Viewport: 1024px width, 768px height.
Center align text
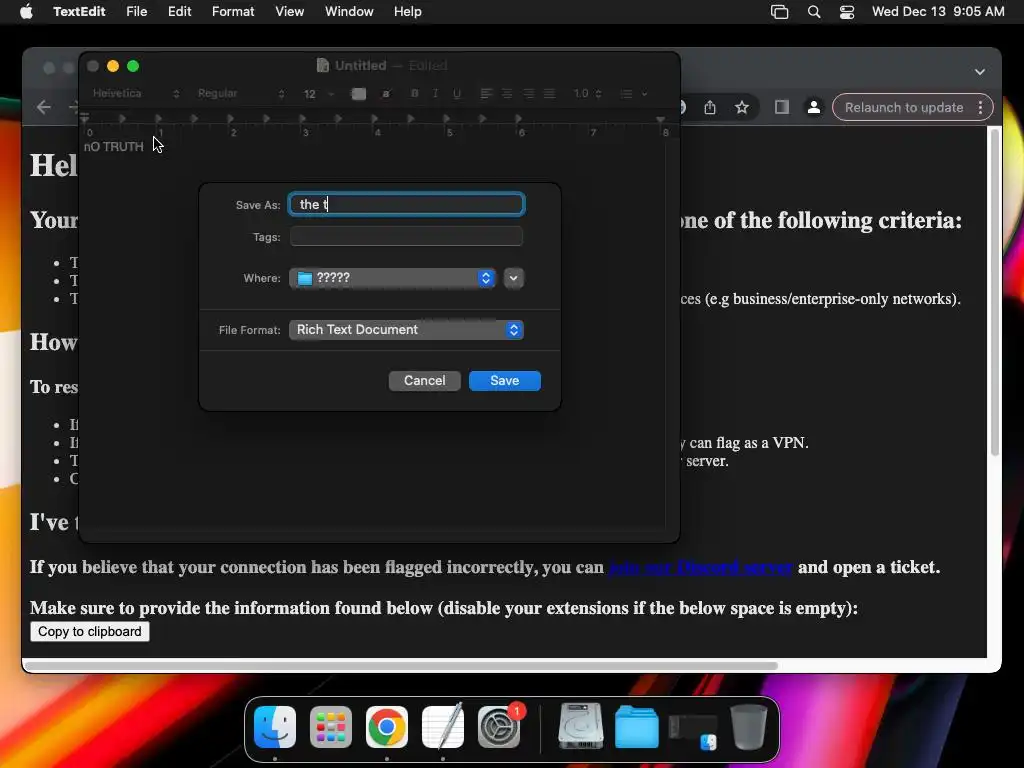pyautogui.click(x=507, y=93)
